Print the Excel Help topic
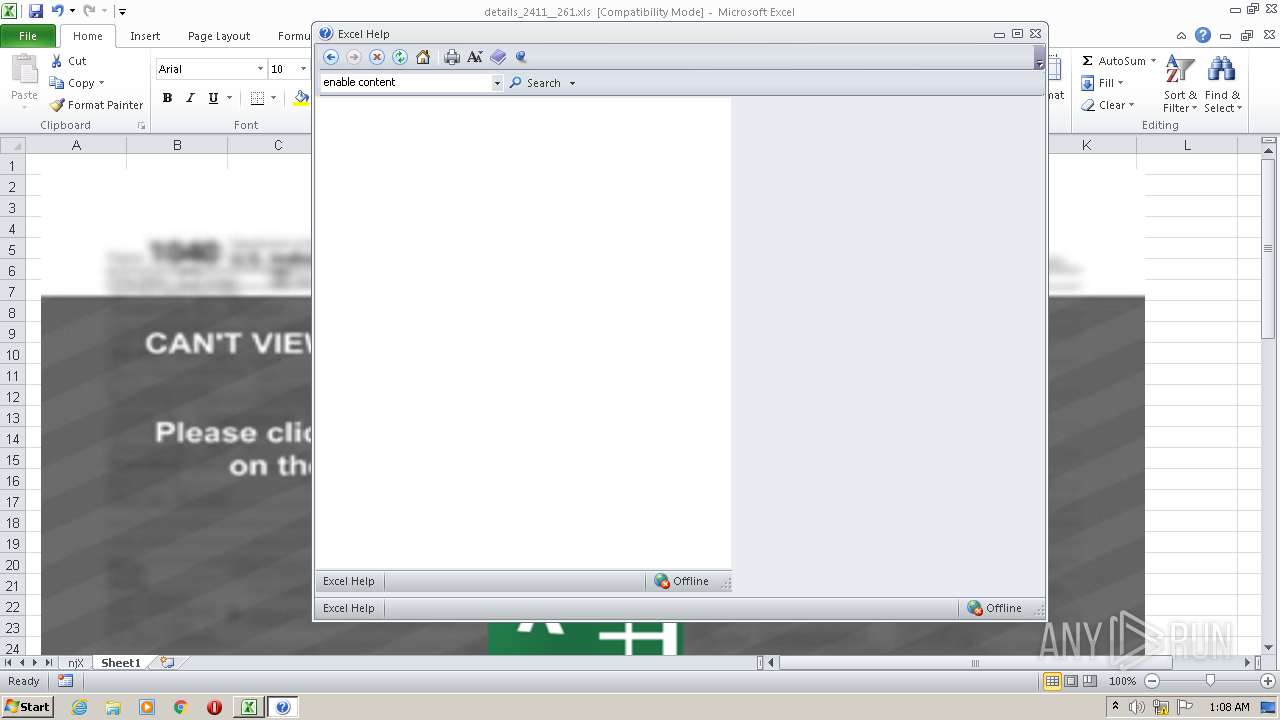This screenshot has width=1280, height=720. click(452, 57)
